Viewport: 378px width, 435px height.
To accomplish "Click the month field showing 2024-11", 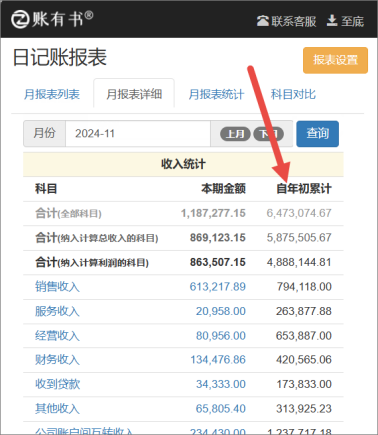I will coord(138,134).
